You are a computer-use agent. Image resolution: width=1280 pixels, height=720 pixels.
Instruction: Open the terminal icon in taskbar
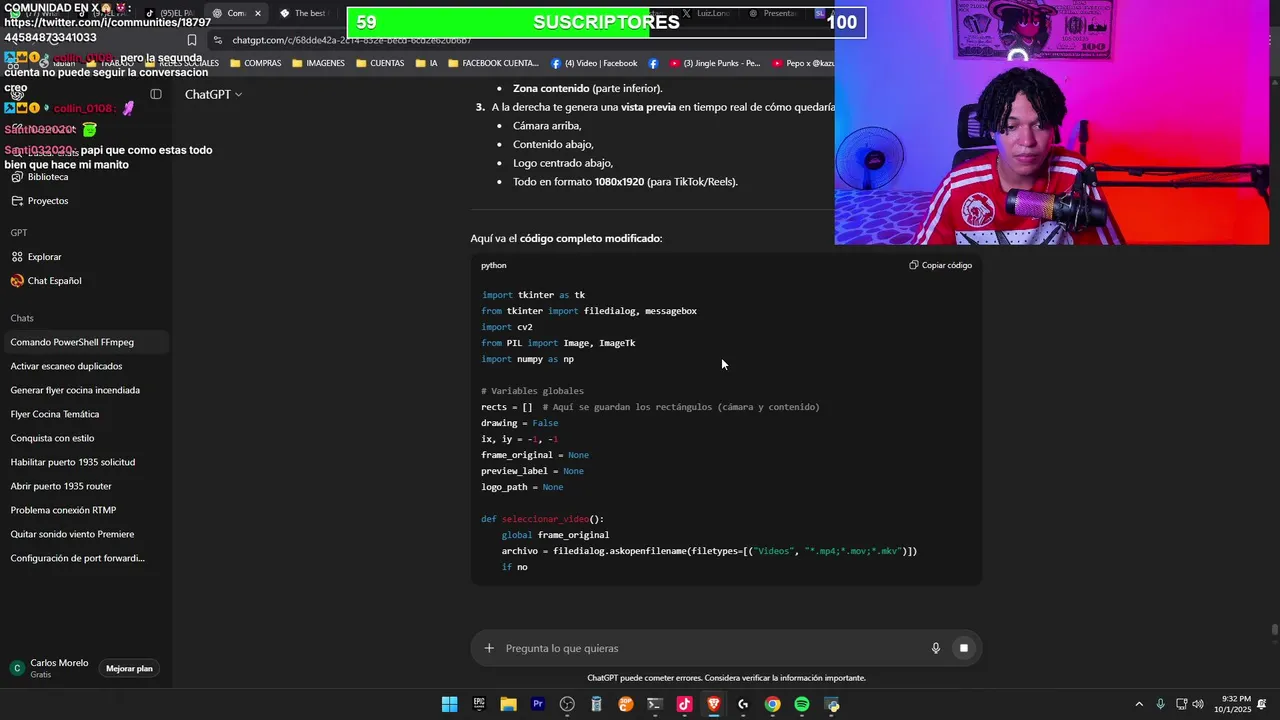tap(655, 704)
